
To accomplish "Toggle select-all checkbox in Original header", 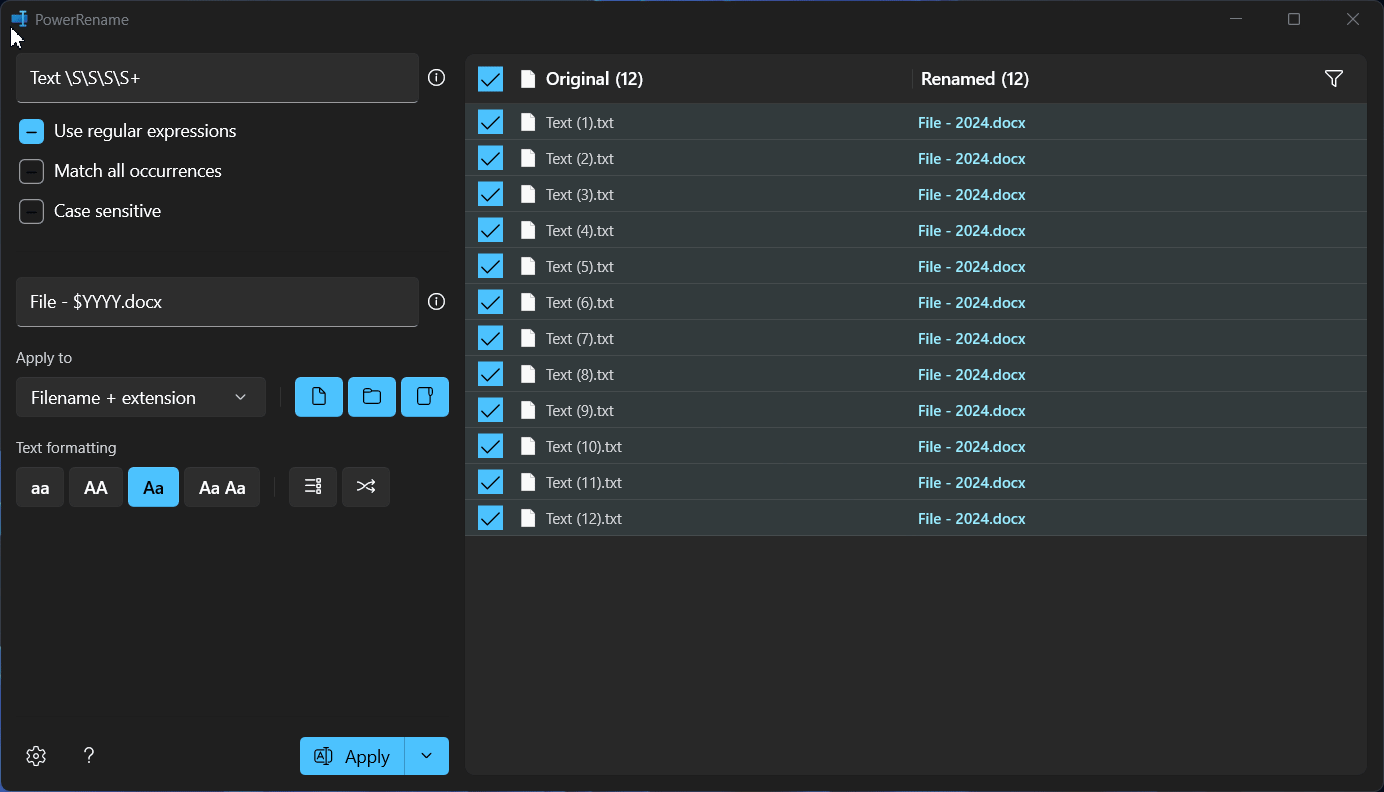I will coord(490,79).
